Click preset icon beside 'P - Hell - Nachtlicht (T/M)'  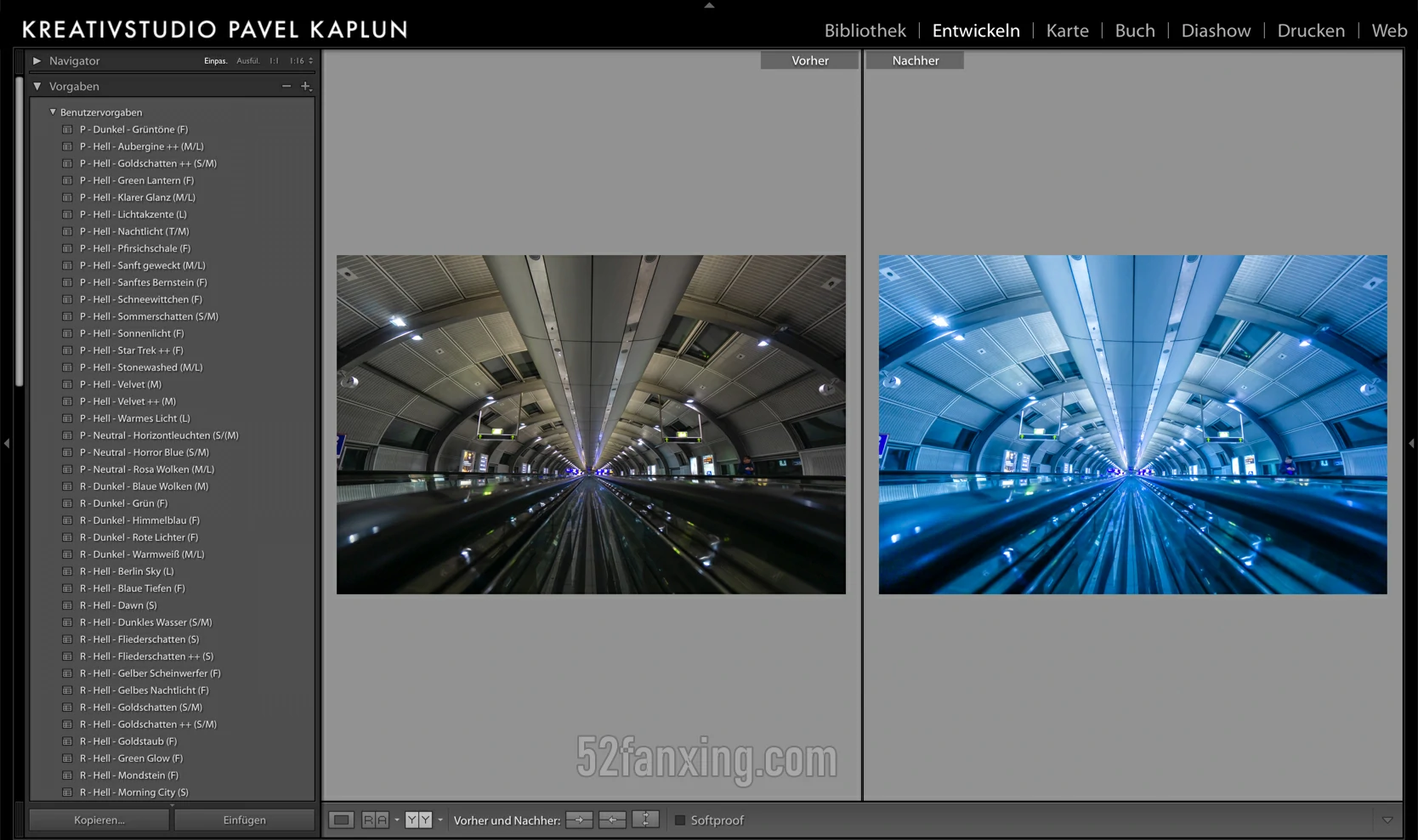click(67, 231)
